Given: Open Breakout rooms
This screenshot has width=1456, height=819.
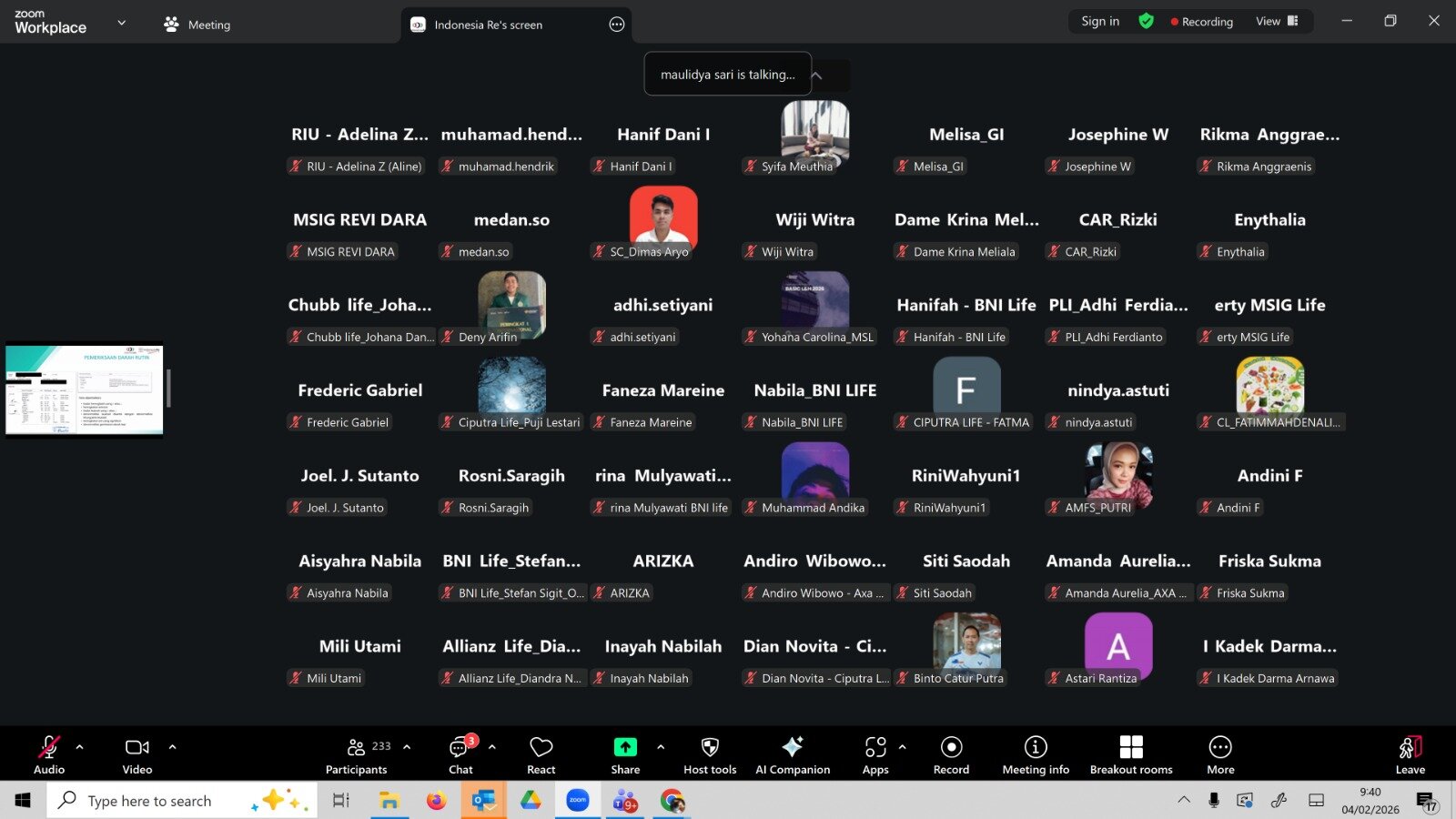Looking at the screenshot, I should 1131,755.
